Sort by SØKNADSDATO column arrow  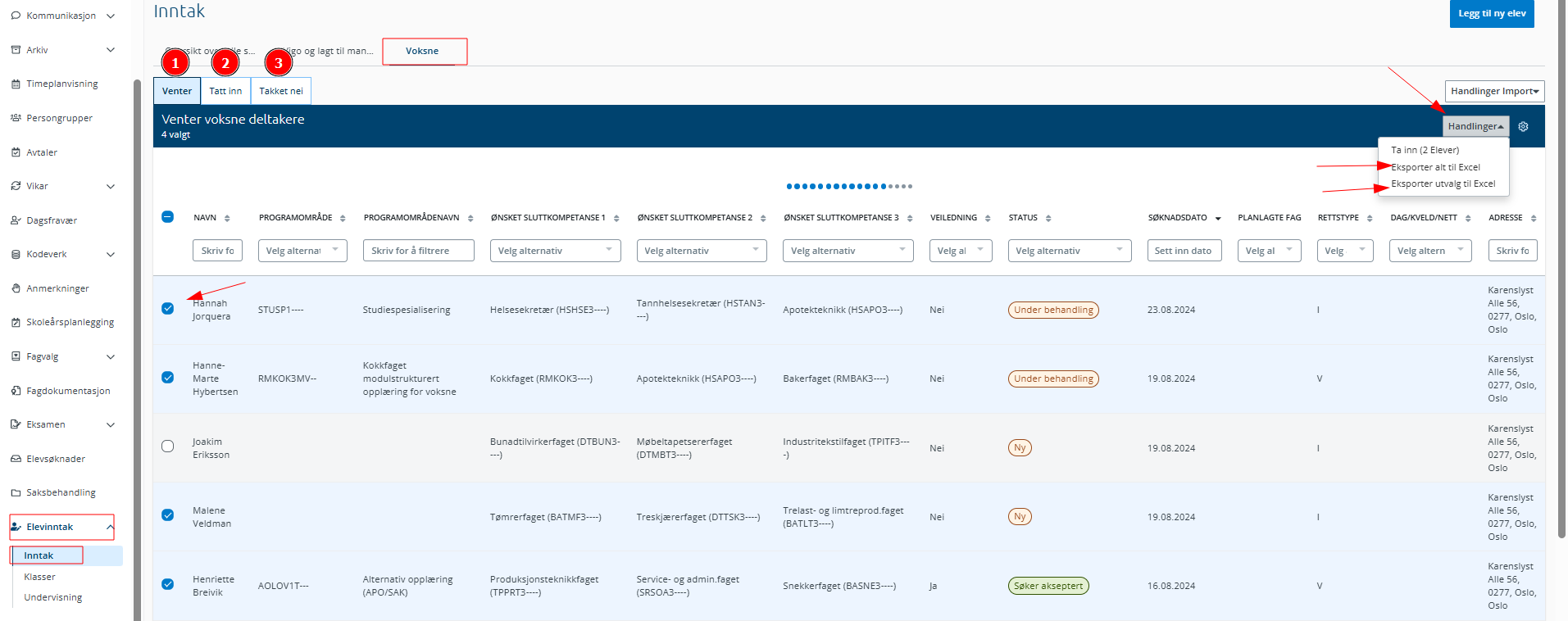[1218, 218]
